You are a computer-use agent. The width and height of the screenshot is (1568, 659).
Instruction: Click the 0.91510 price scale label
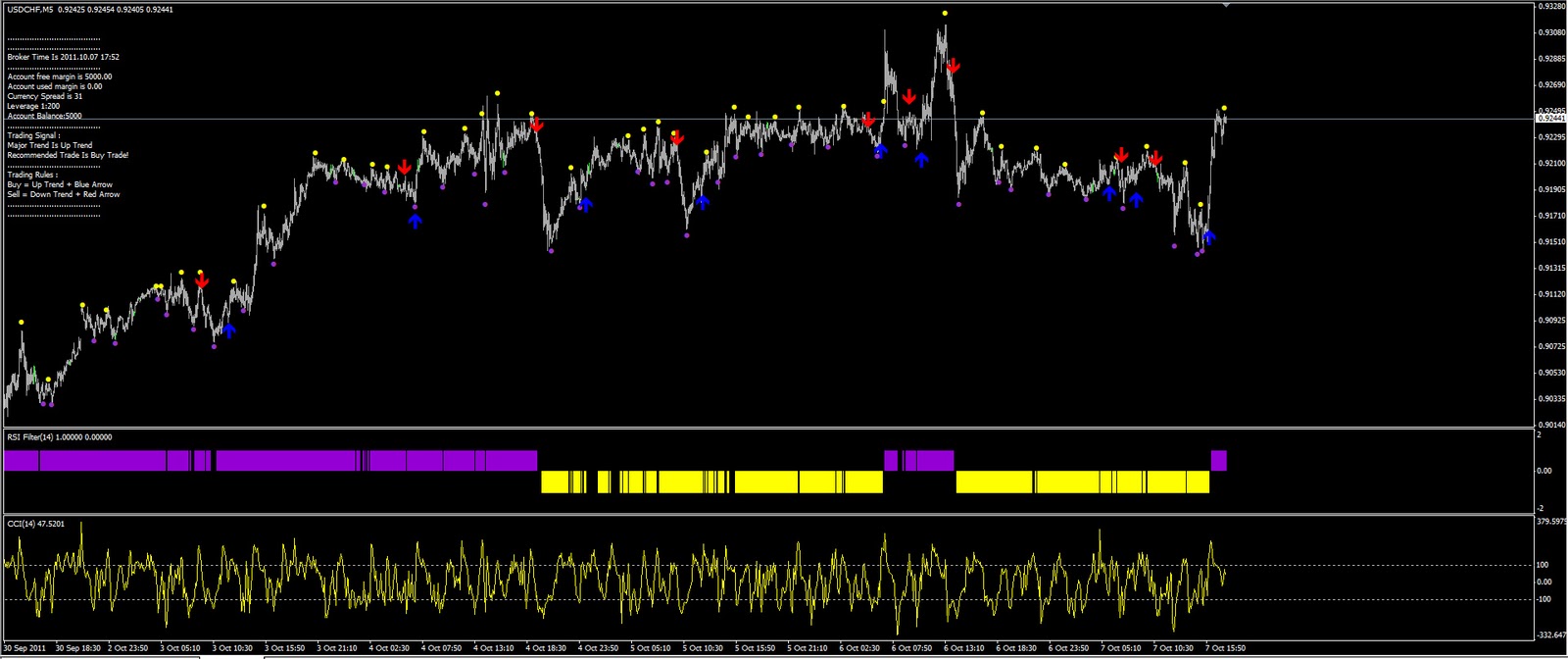[1551, 241]
